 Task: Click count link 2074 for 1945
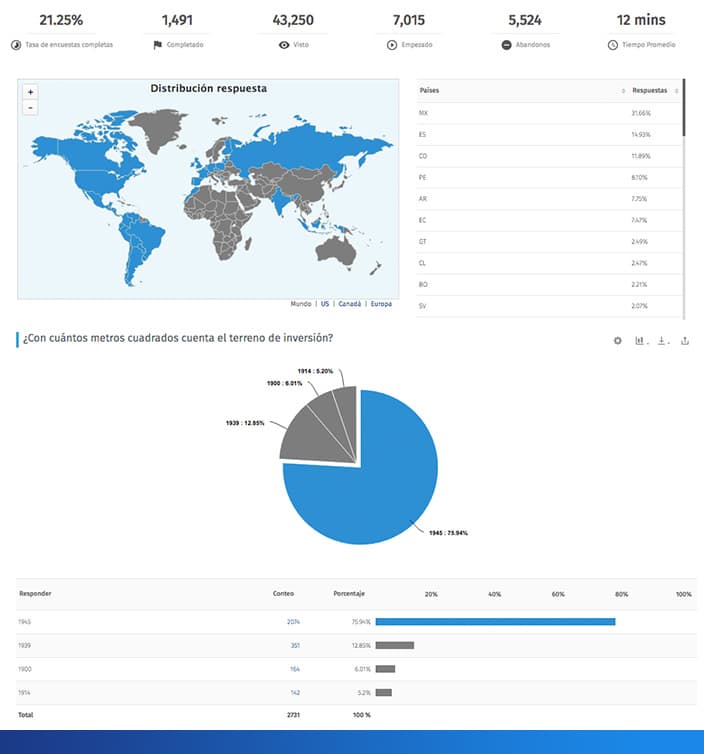[293, 622]
